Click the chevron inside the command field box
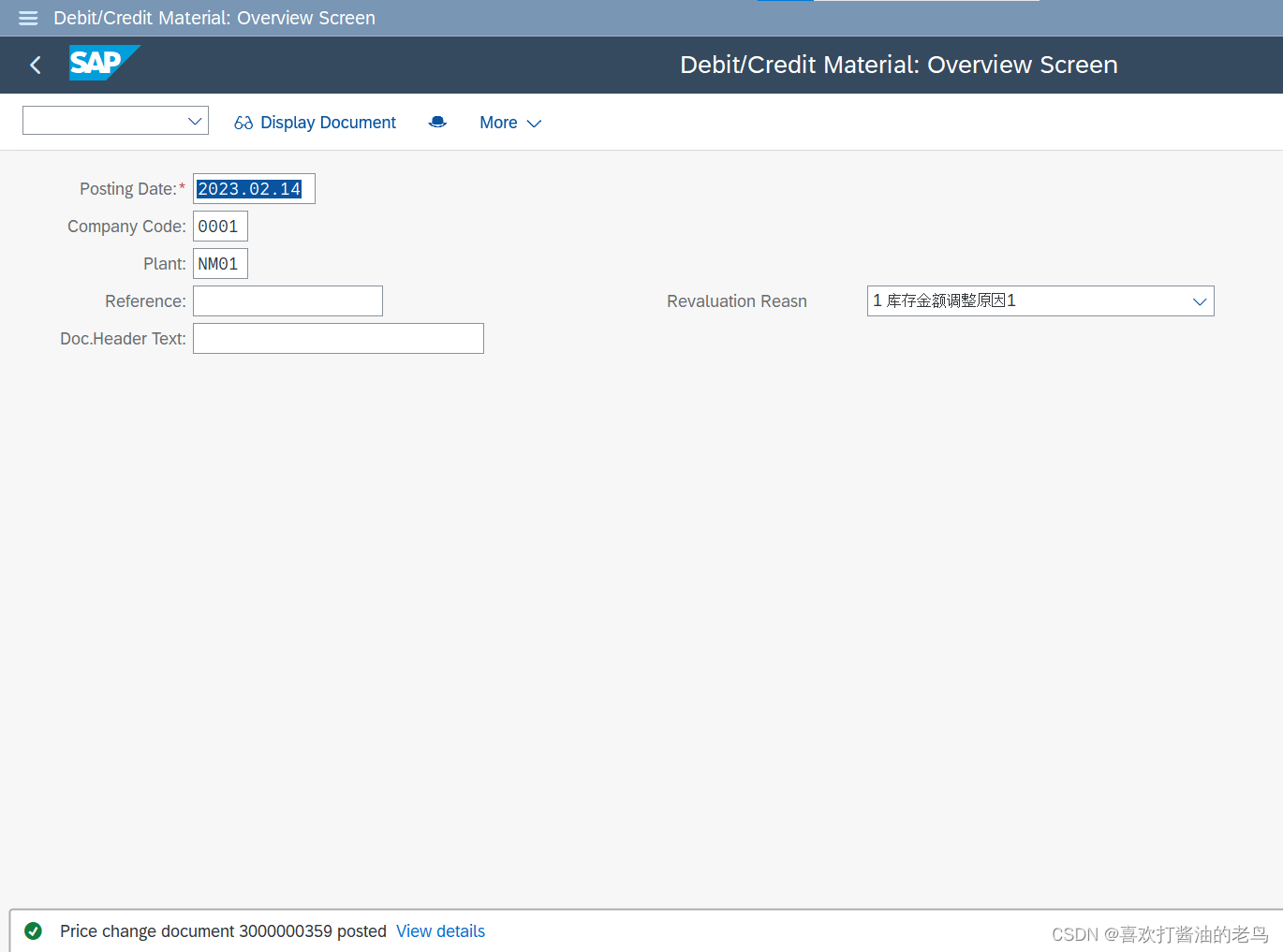This screenshot has height=952, width=1283. (194, 120)
